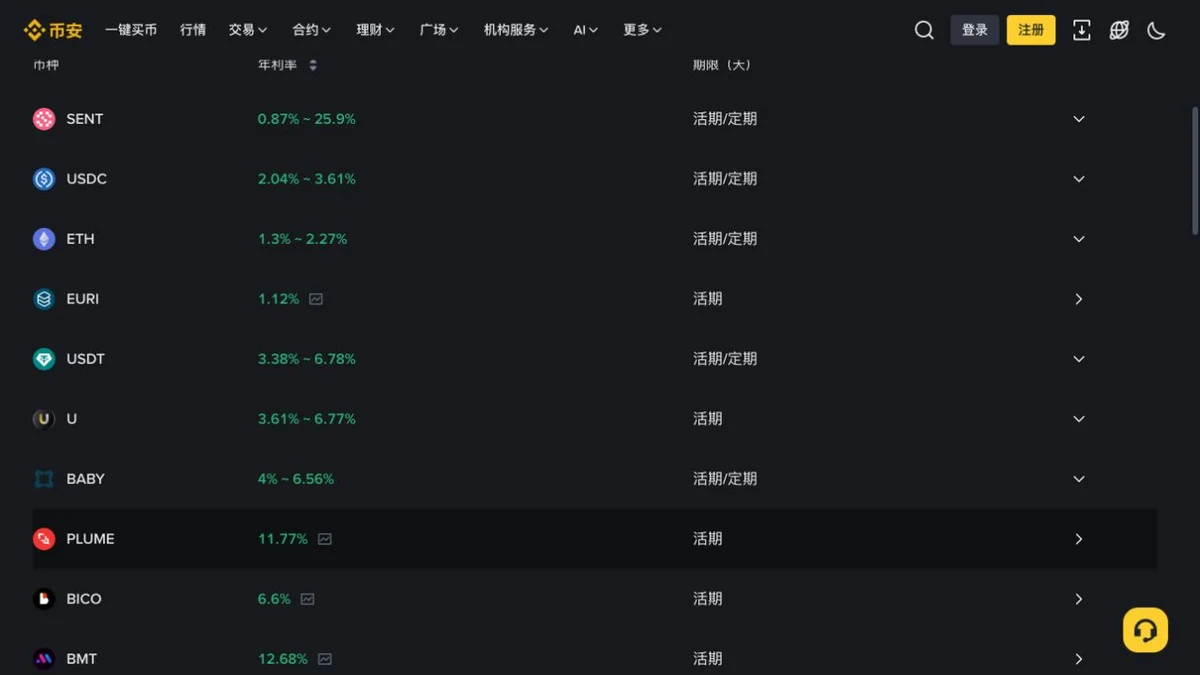Open the 广场 dropdown menu

click(440, 30)
